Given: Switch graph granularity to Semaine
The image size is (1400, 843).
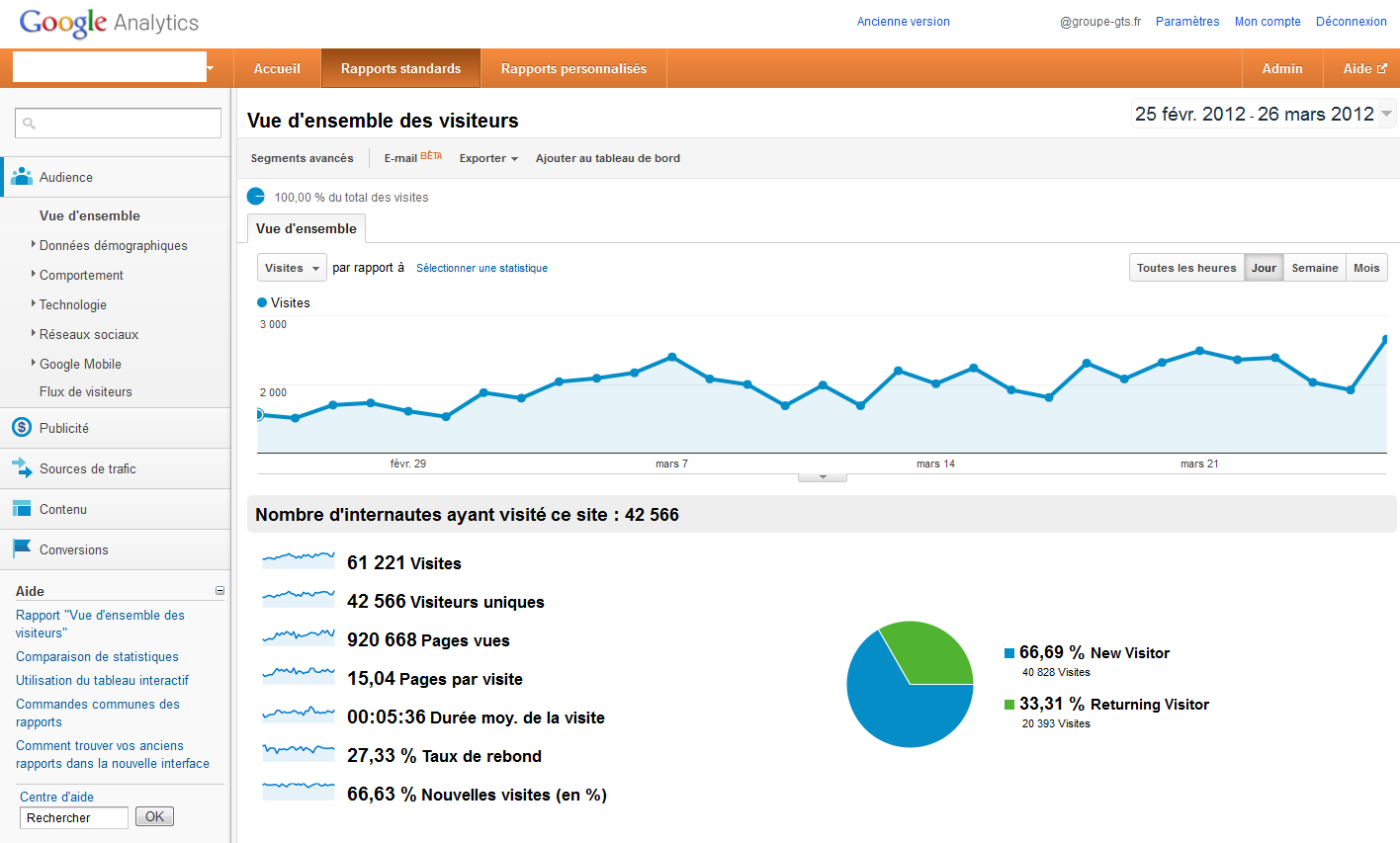Looking at the screenshot, I should point(1314,268).
